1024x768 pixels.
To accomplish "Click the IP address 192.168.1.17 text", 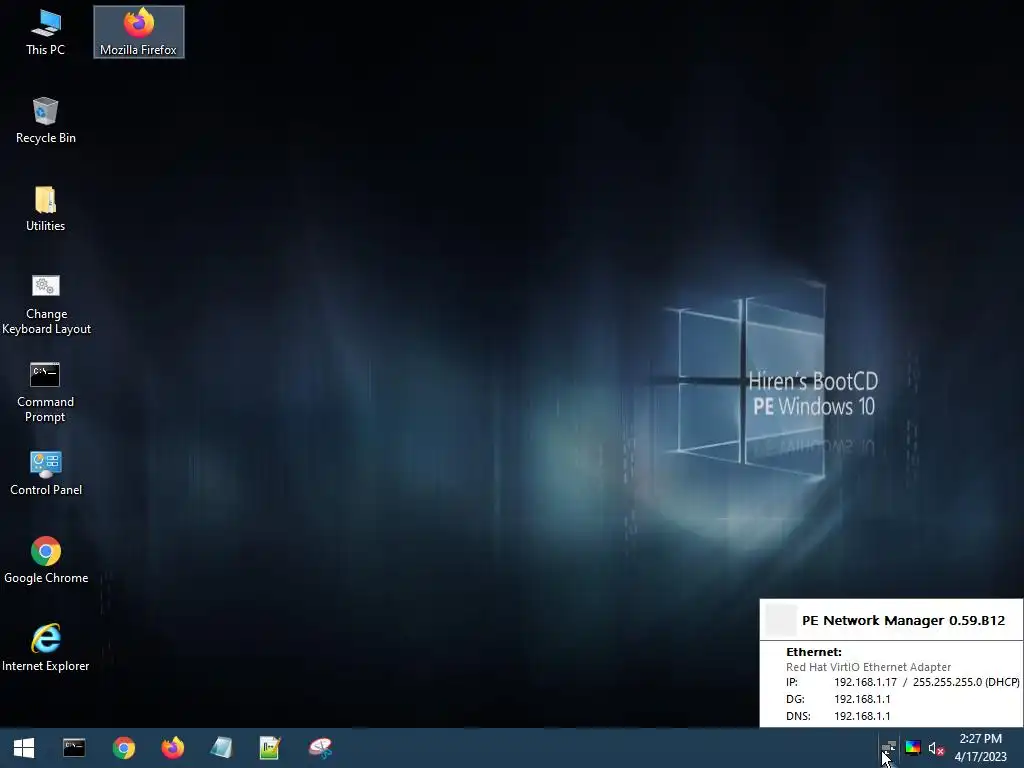I will (865, 682).
